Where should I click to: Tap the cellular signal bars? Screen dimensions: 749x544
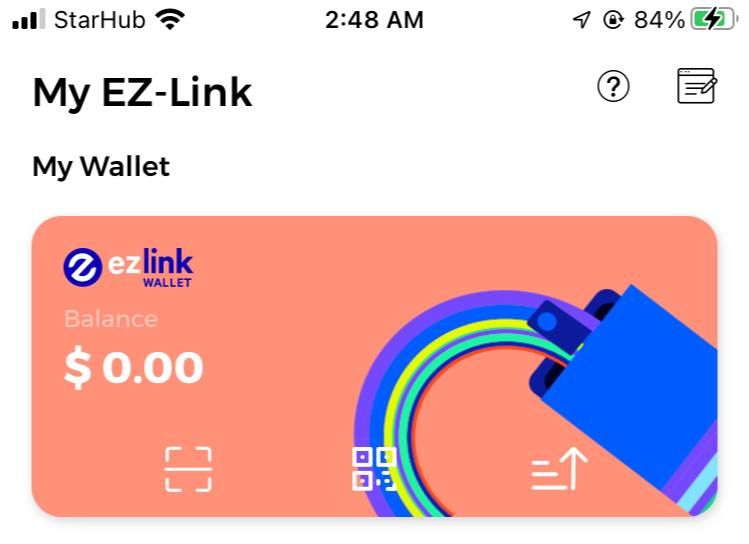(x=29, y=20)
